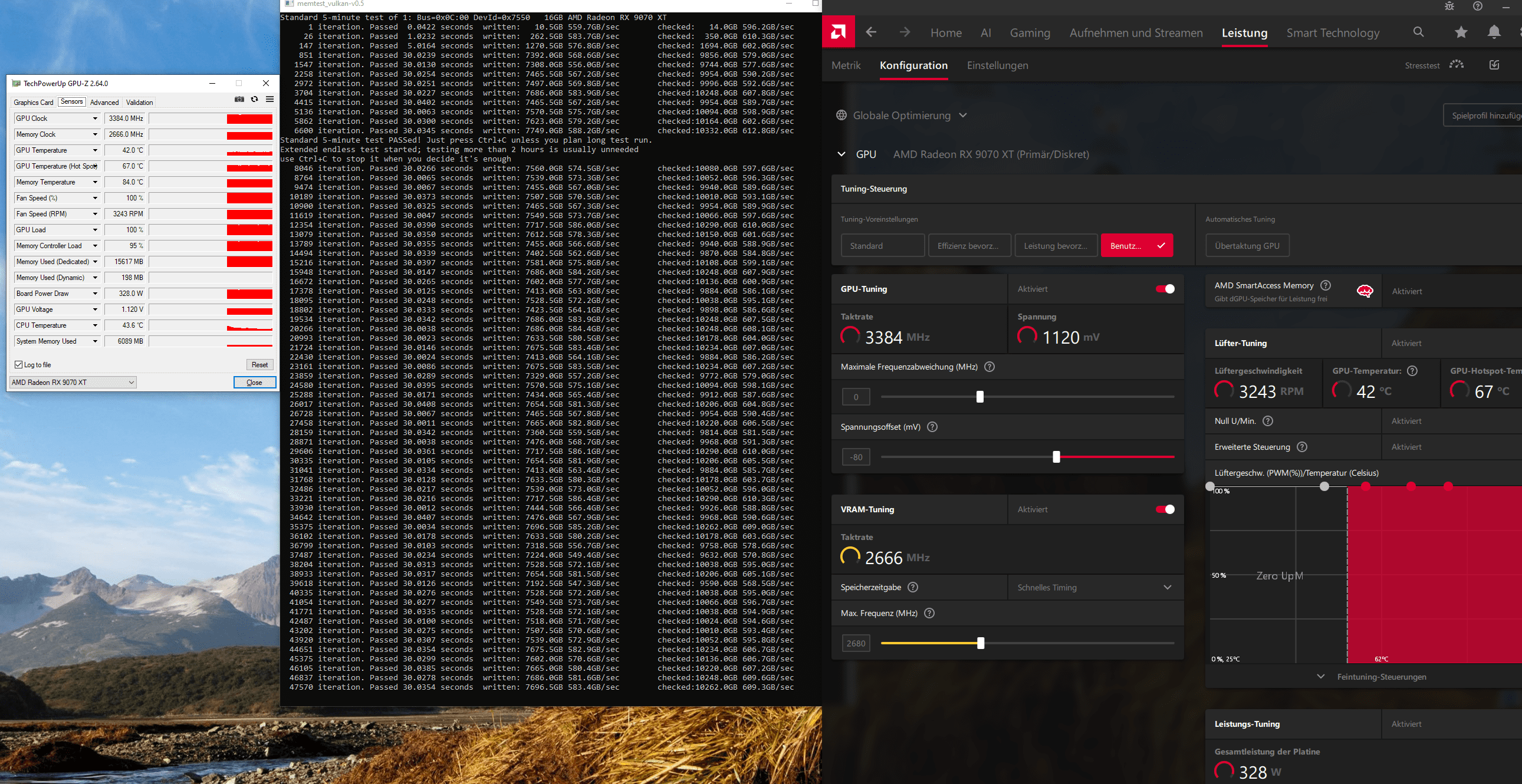Open search in AMD Software
This screenshot has width=1522, height=784.
pos(1419,32)
